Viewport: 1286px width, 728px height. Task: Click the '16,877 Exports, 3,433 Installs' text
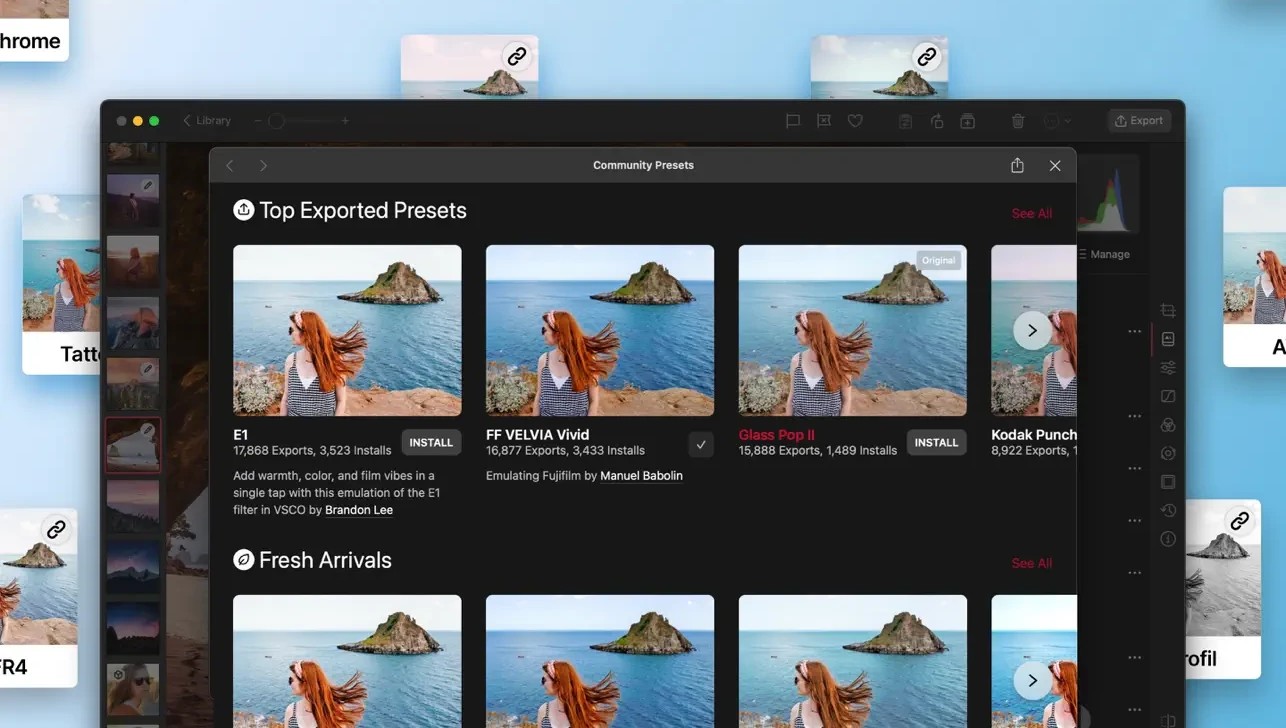tap(565, 451)
